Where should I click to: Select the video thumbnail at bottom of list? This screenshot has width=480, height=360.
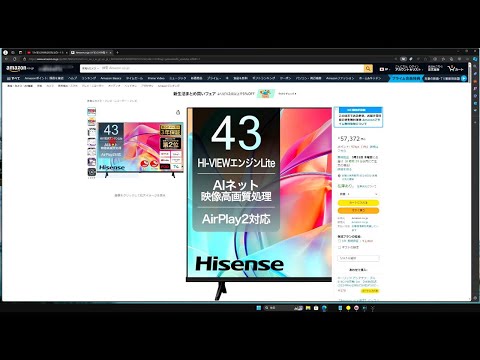pos(91,172)
